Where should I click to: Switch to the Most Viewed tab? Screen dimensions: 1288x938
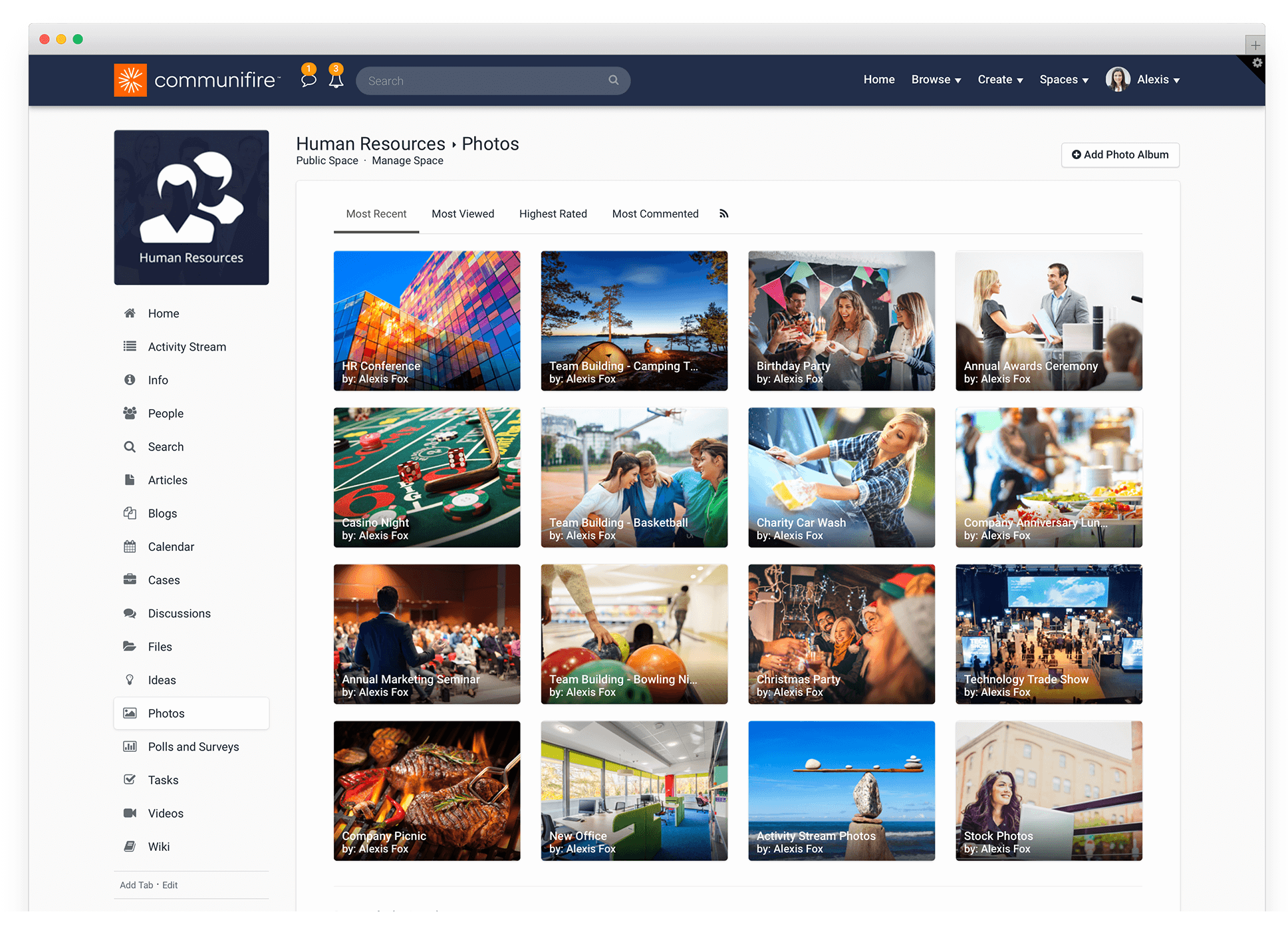(x=463, y=213)
